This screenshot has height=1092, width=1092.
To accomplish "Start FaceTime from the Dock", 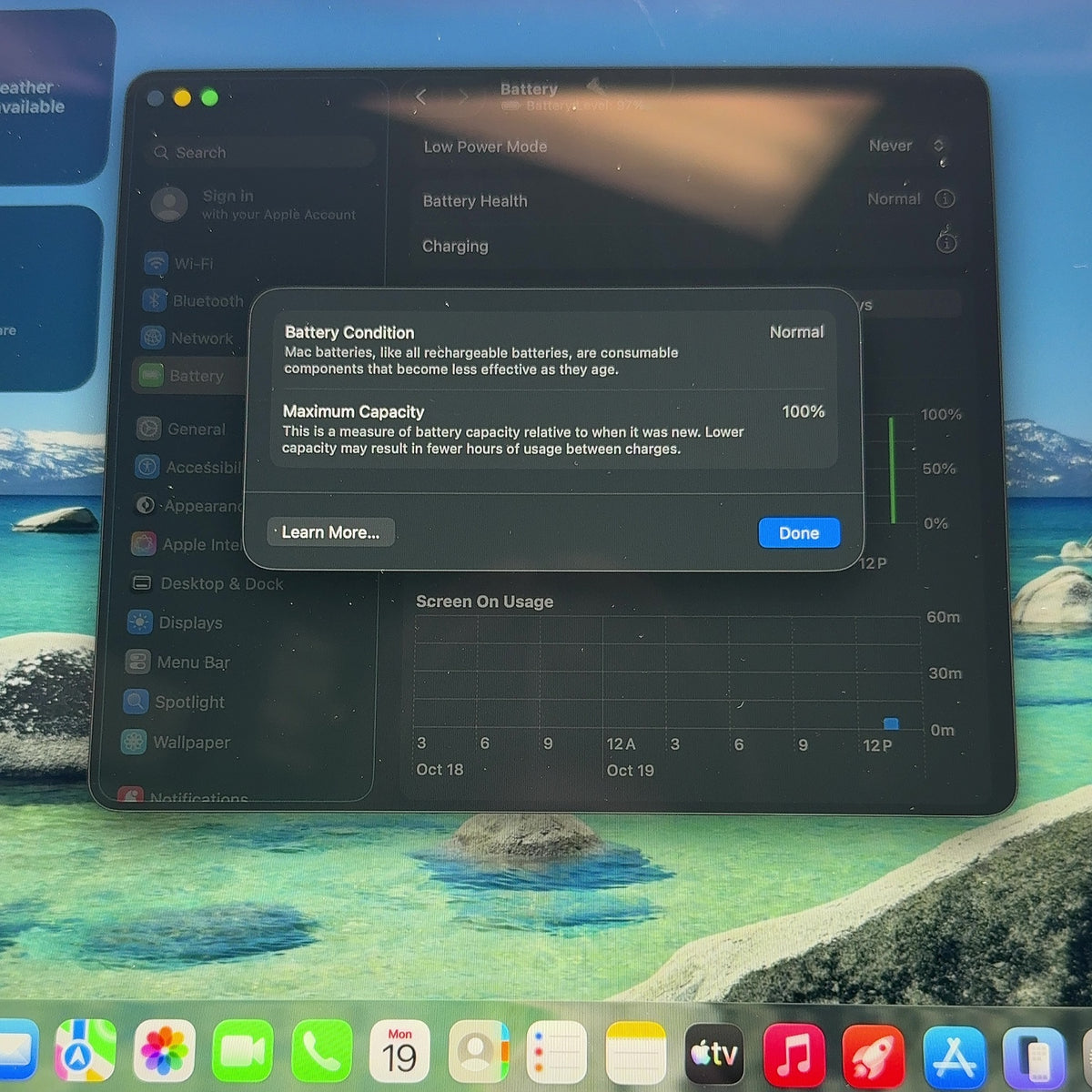I will point(242,1051).
